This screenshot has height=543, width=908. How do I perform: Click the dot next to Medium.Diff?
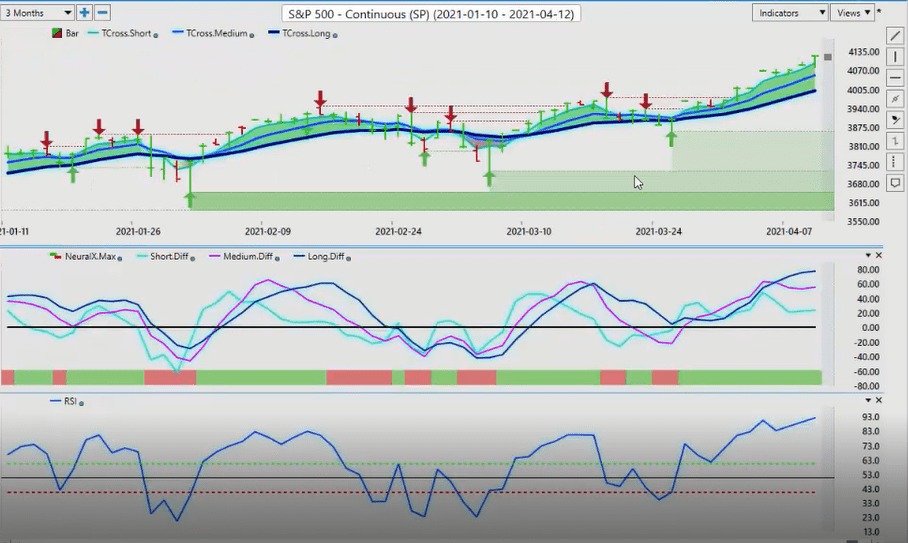coord(277,258)
